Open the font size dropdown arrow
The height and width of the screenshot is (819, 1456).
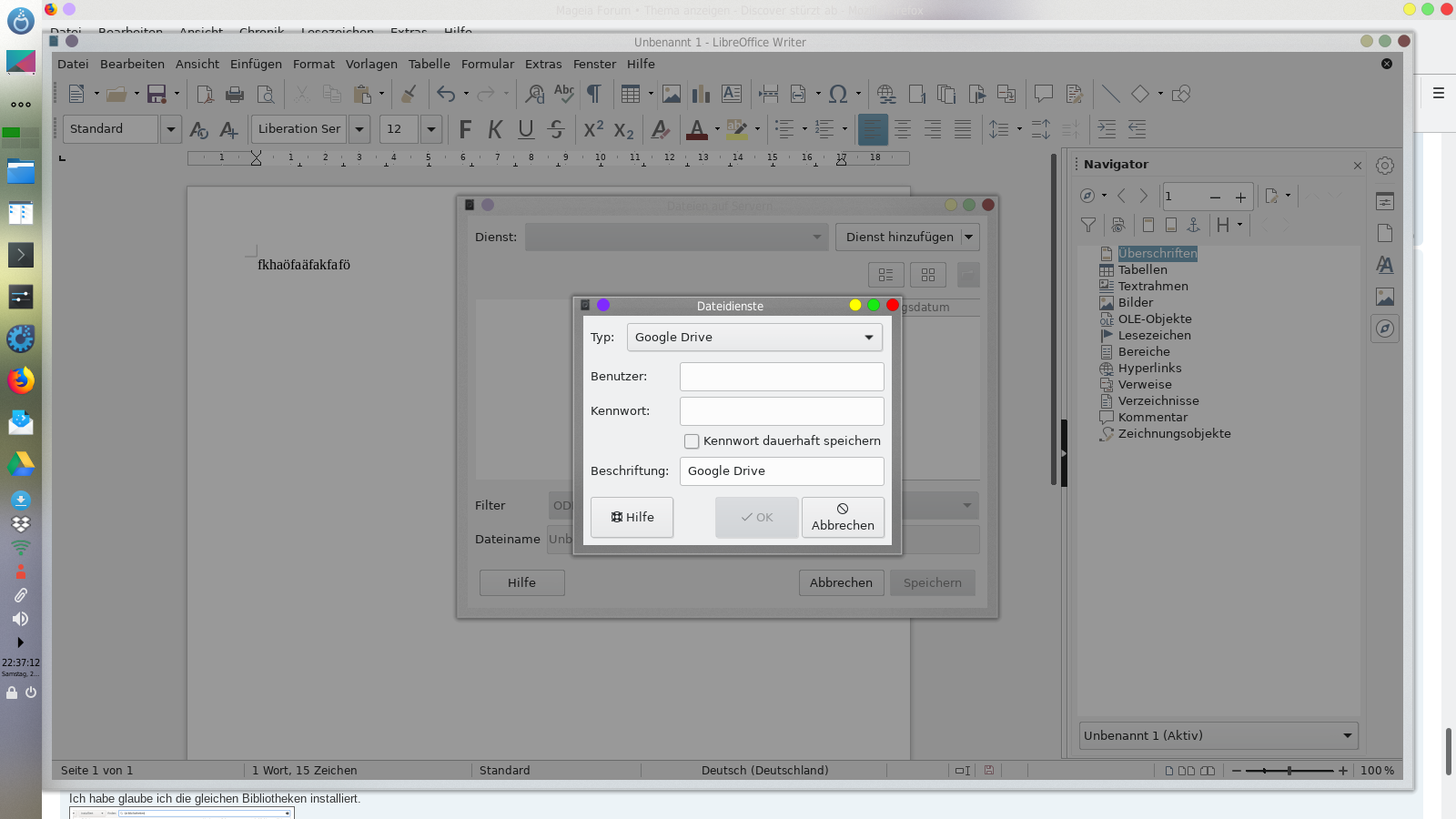[431, 129]
